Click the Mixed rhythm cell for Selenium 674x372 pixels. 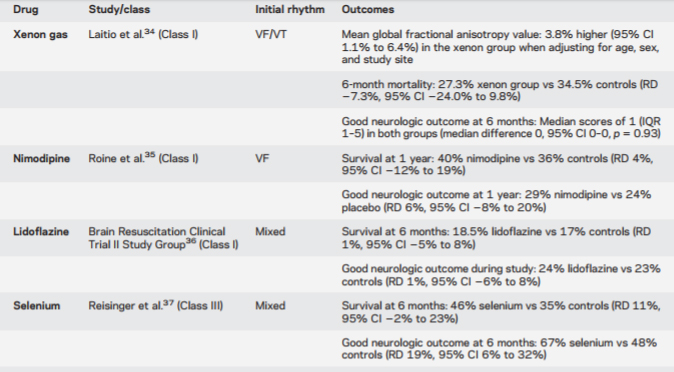pos(270,306)
